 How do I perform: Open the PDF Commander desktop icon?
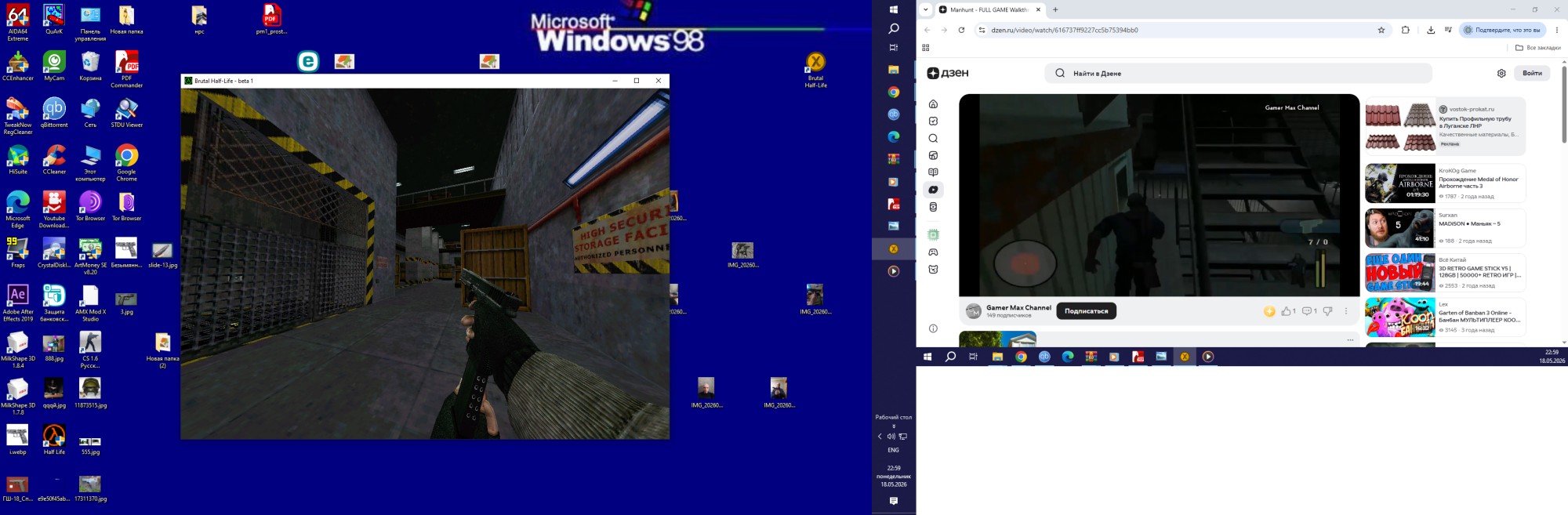126,70
